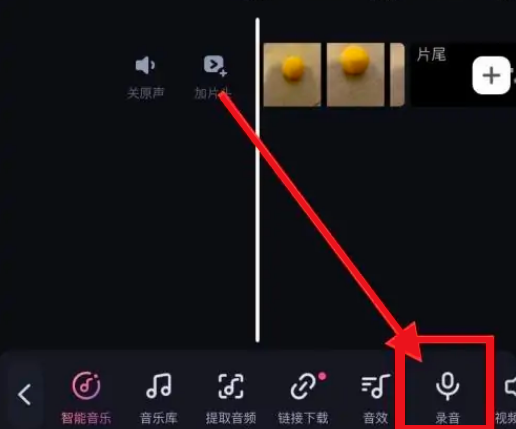Select the second orange-ball clip thumbnail
The width and height of the screenshot is (516, 429).
(355, 75)
